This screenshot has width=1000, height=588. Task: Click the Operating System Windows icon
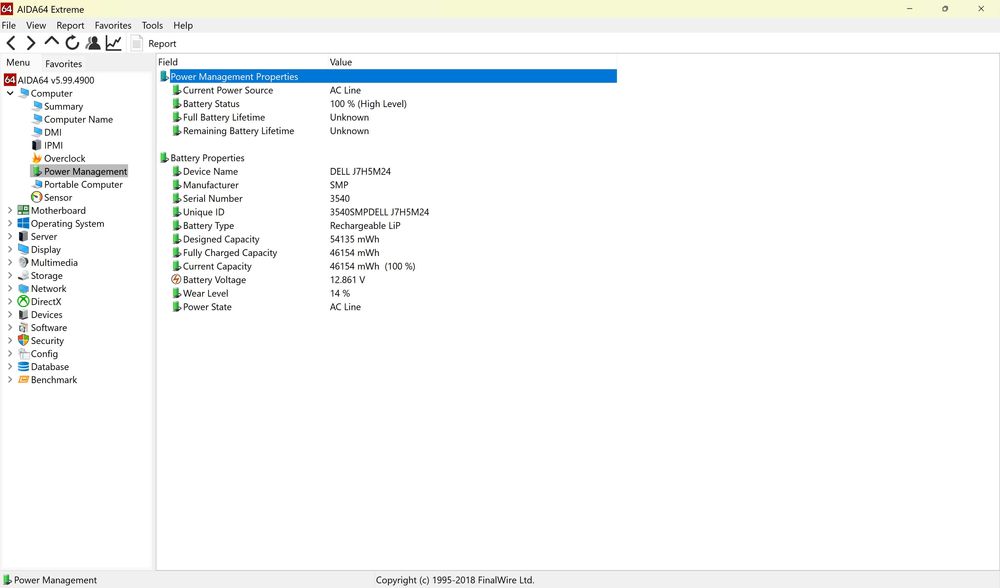click(x=24, y=223)
